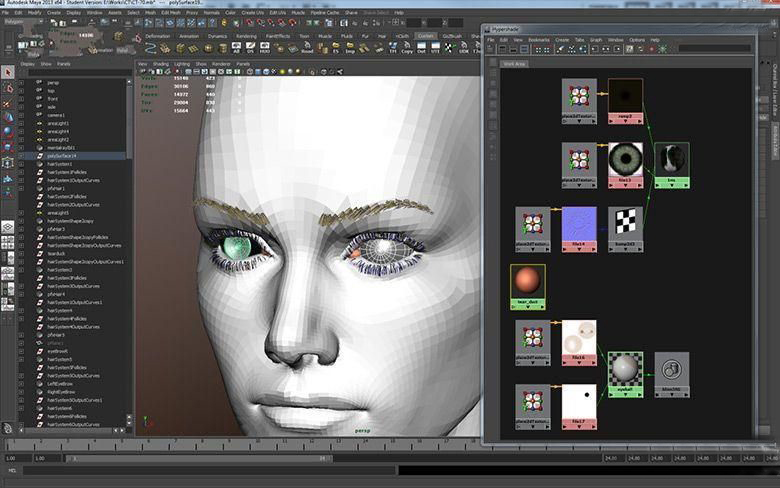Image resolution: width=780 pixels, height=488 pixels.
Task: Select the bump2d3 checker node
Action: coord(625,229)
